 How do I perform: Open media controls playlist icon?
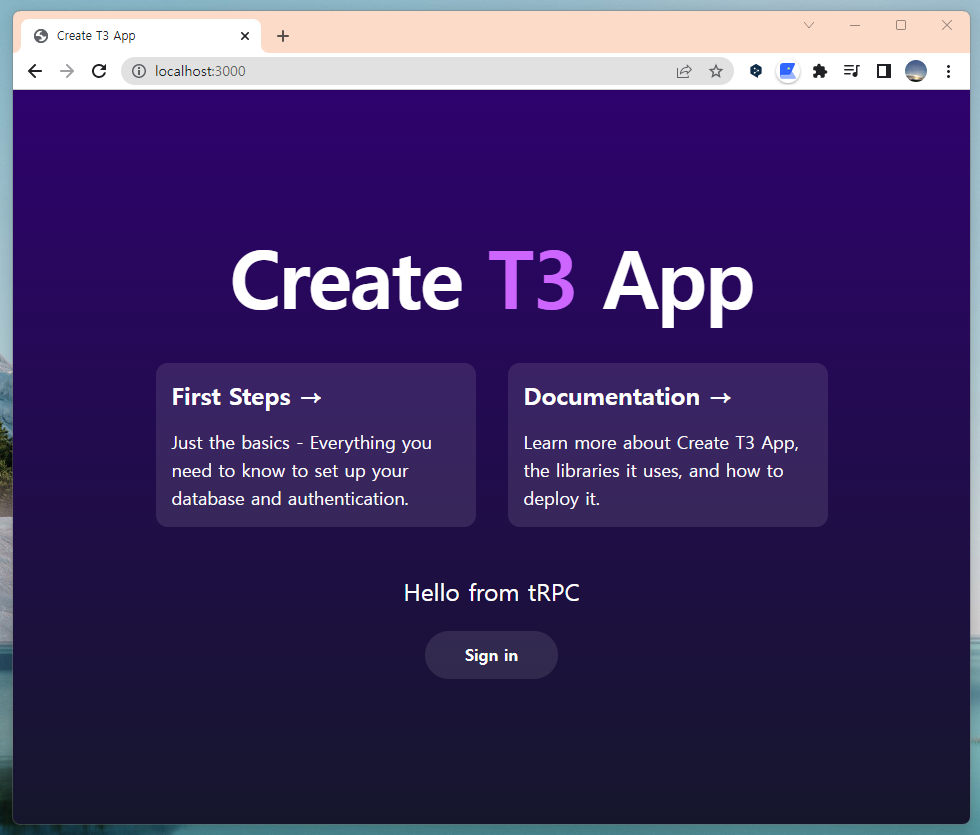coord(851,71)
